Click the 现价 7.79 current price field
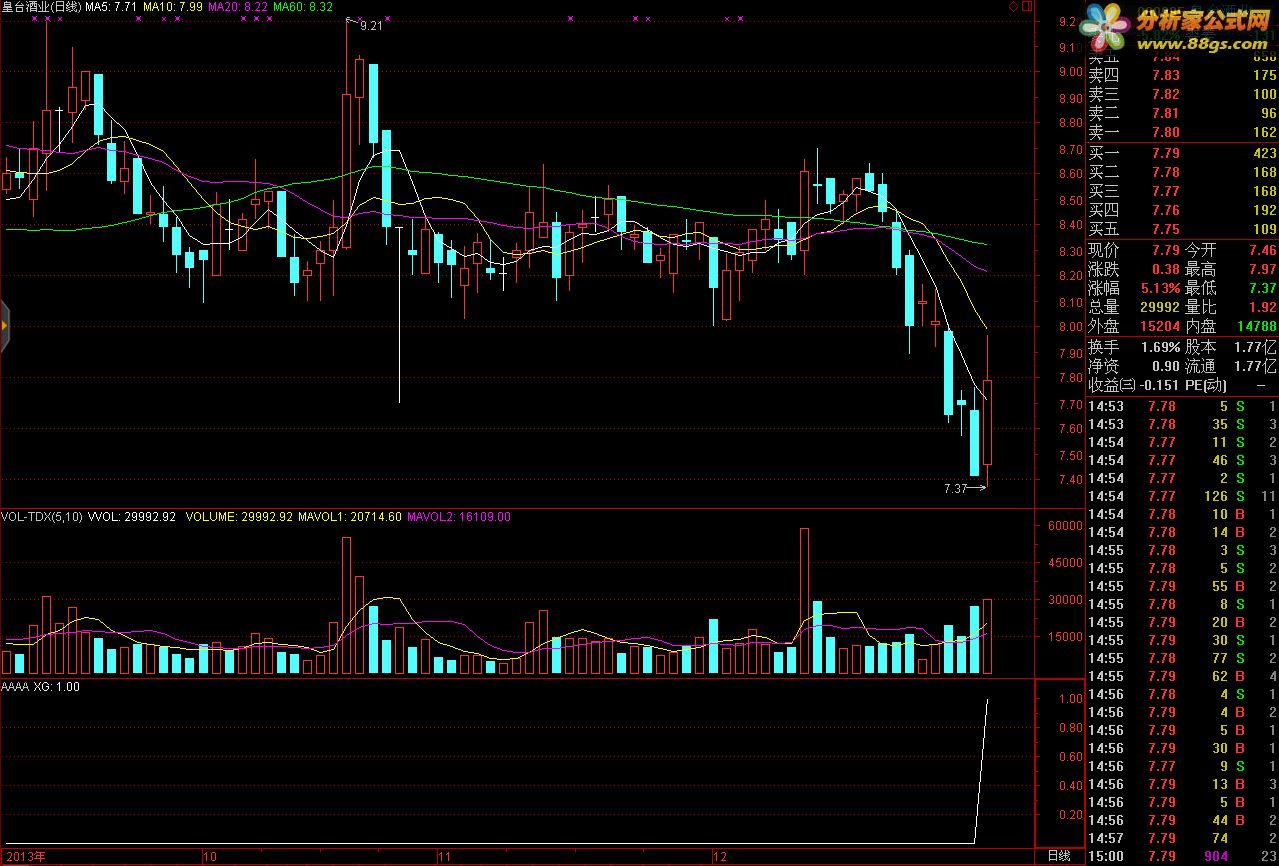The height and width of the screenshot is (866, 1279). pyautogui.click(x=1134, y=250)
